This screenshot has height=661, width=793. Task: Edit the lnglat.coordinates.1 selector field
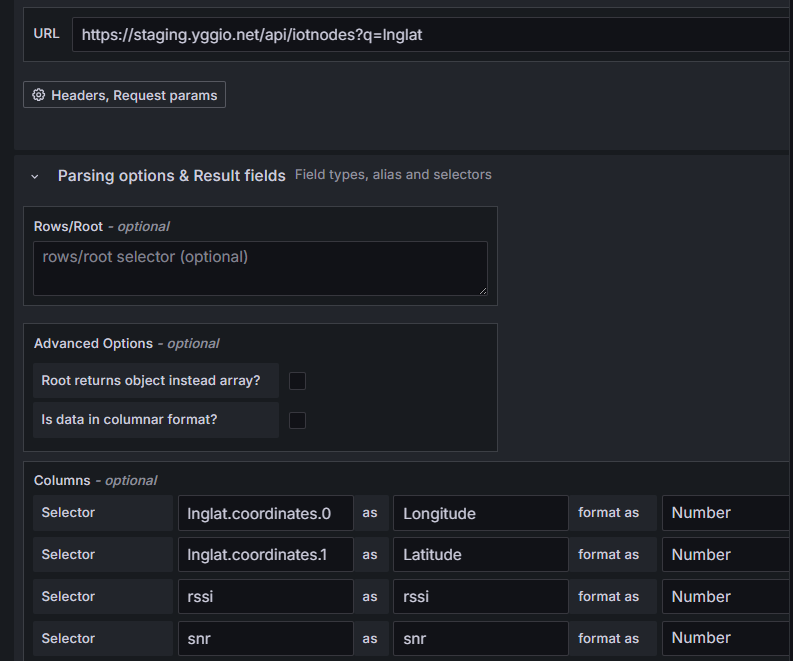(265, 555)
